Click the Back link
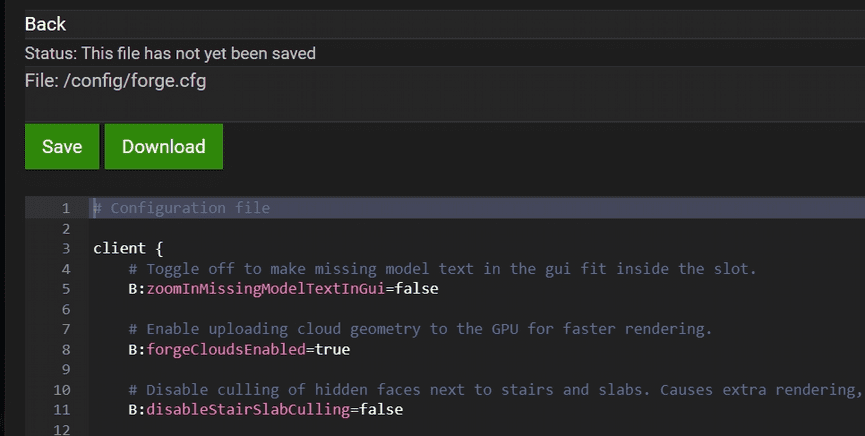865x436 pixels. (x=45, y=23)
